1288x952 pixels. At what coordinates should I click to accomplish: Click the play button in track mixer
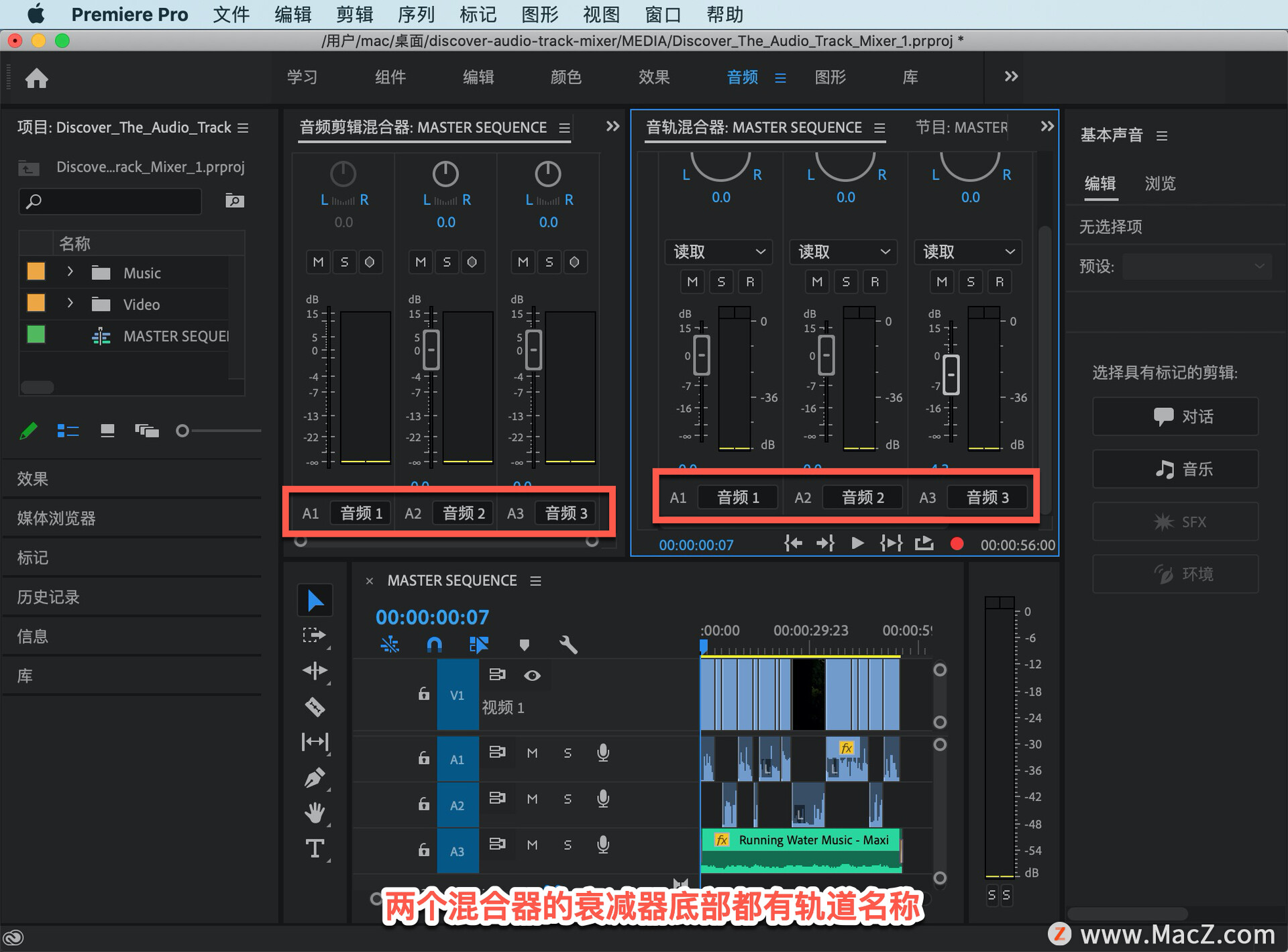[x=857, y=543]
